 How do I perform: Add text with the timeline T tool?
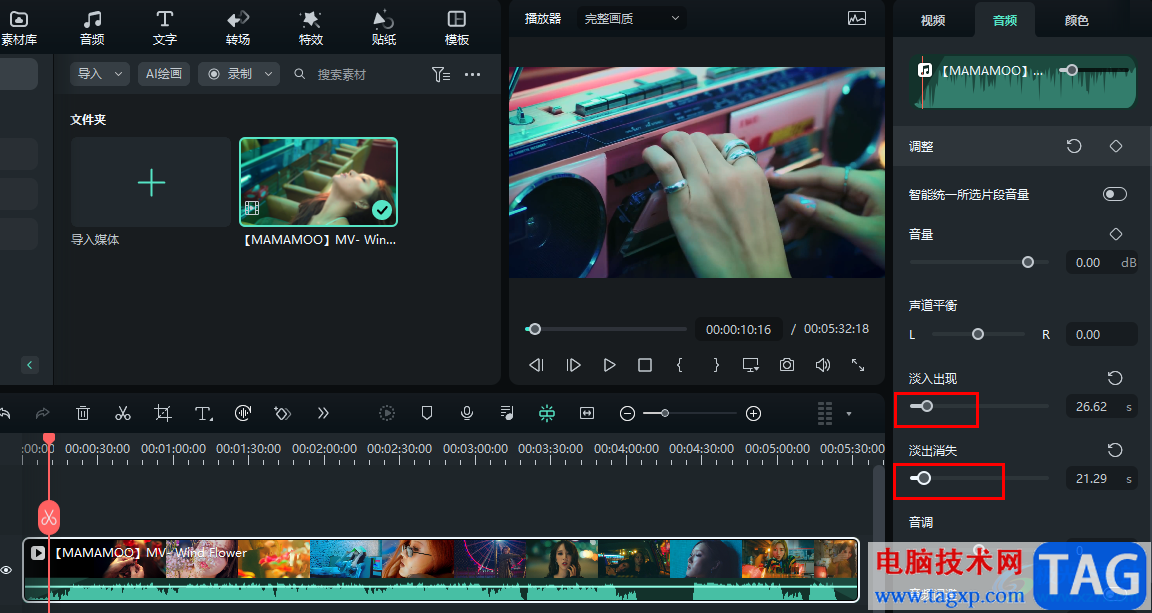tap(204, 413)
